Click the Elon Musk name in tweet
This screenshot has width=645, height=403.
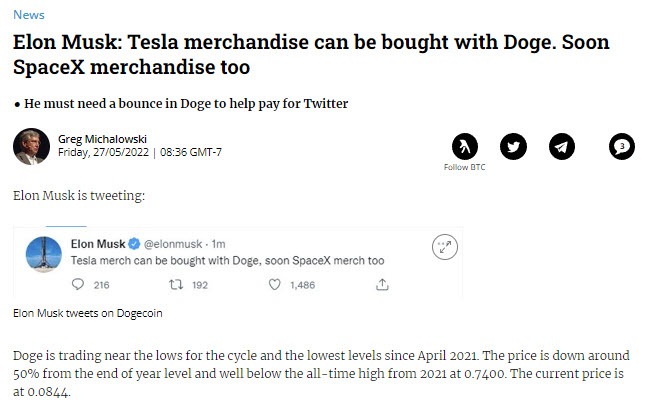pos(98,244)
